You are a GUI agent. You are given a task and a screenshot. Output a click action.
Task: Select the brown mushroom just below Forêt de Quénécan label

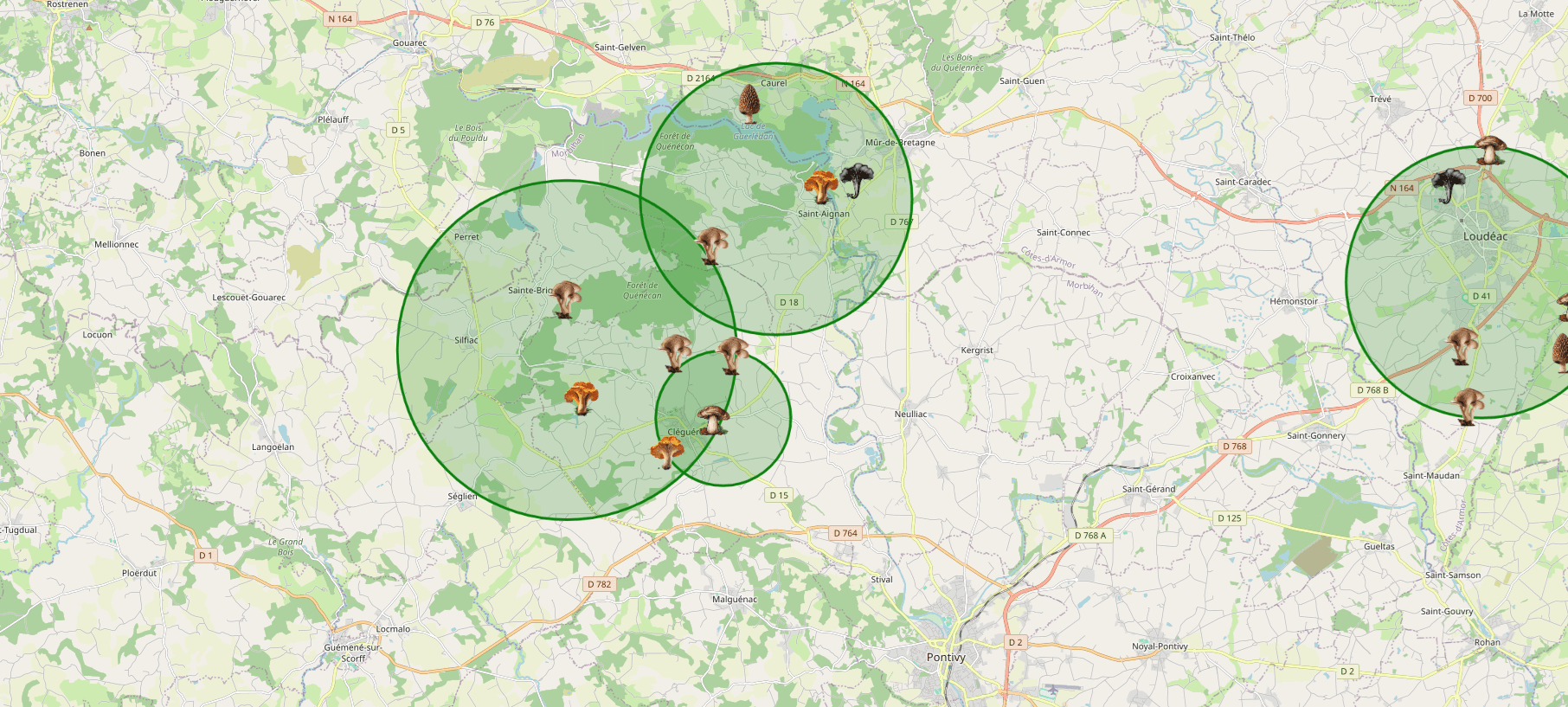(676, 353)
